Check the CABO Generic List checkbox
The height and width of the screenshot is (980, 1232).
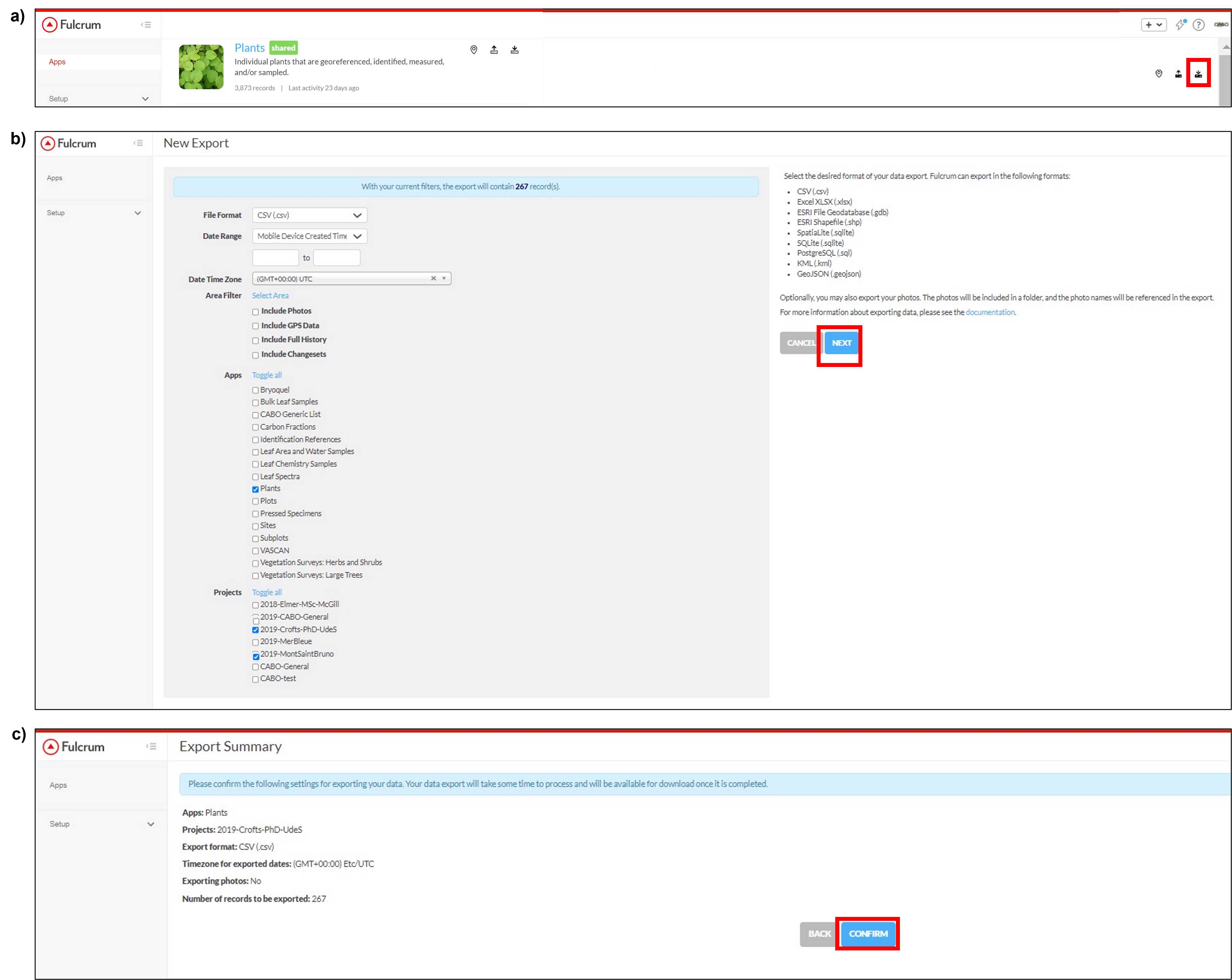click(x=256, y=415)
